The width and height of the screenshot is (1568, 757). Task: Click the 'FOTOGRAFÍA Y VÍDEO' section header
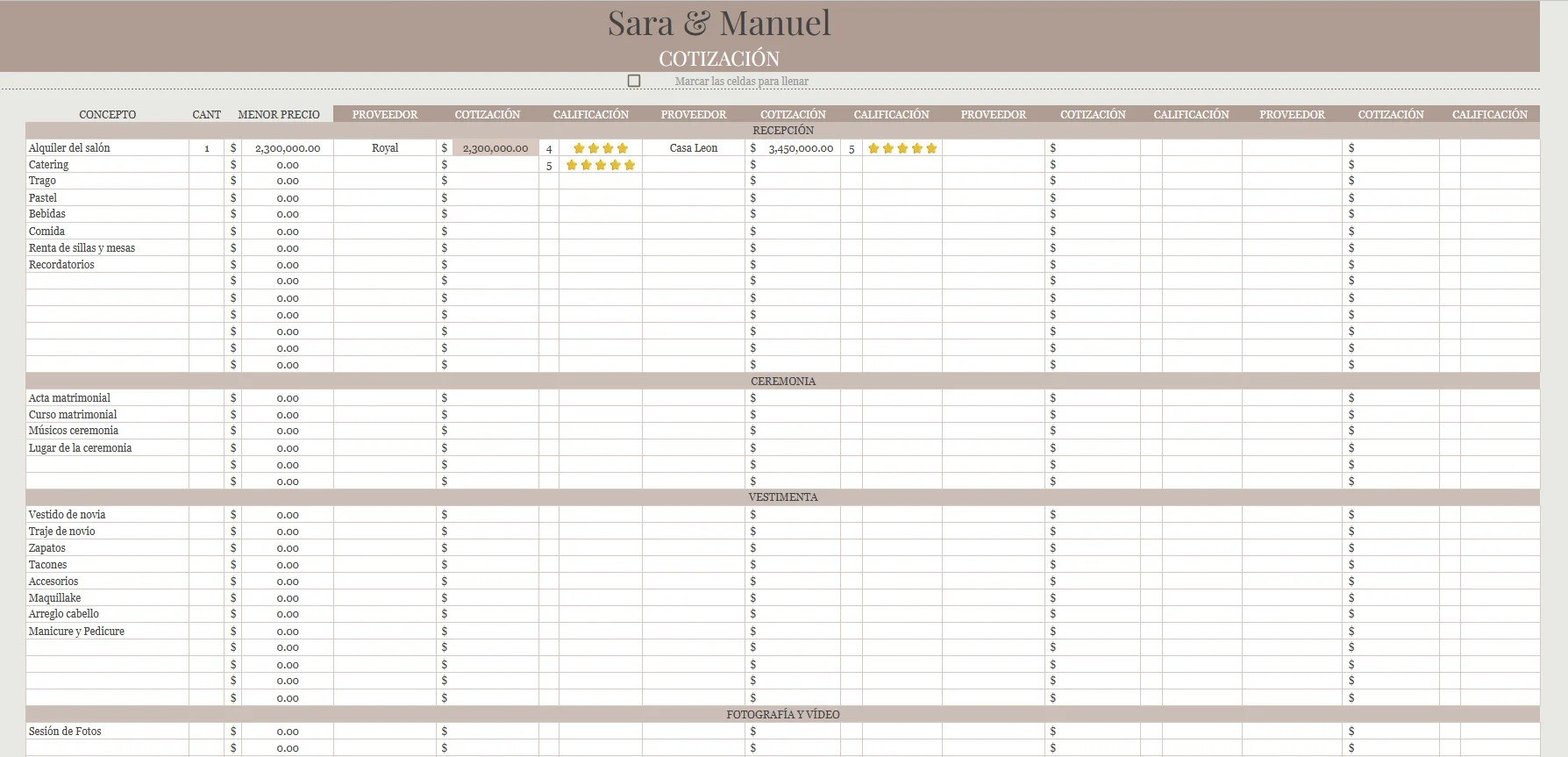[783, 715]
